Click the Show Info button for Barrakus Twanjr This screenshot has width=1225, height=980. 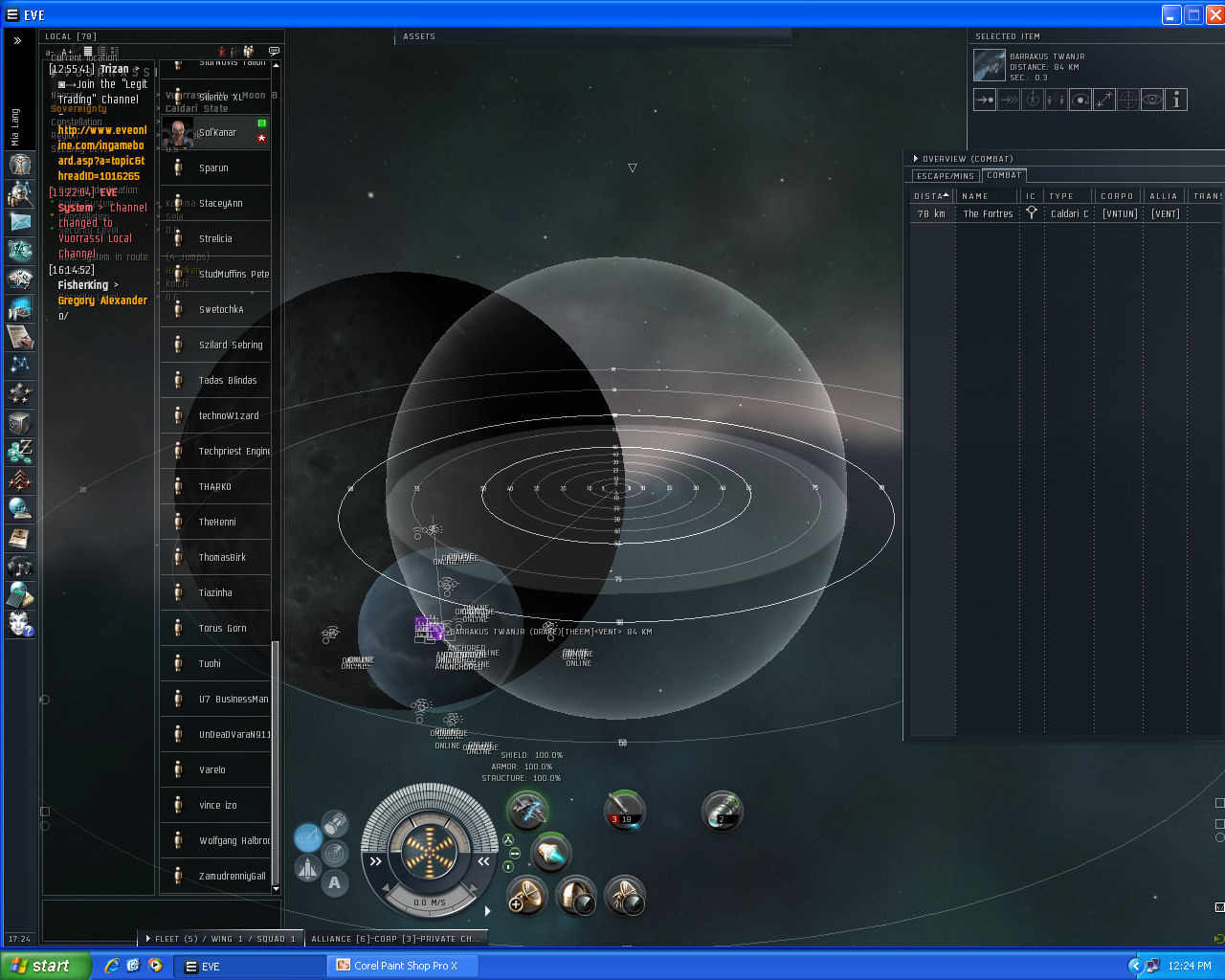point(1176,99)
